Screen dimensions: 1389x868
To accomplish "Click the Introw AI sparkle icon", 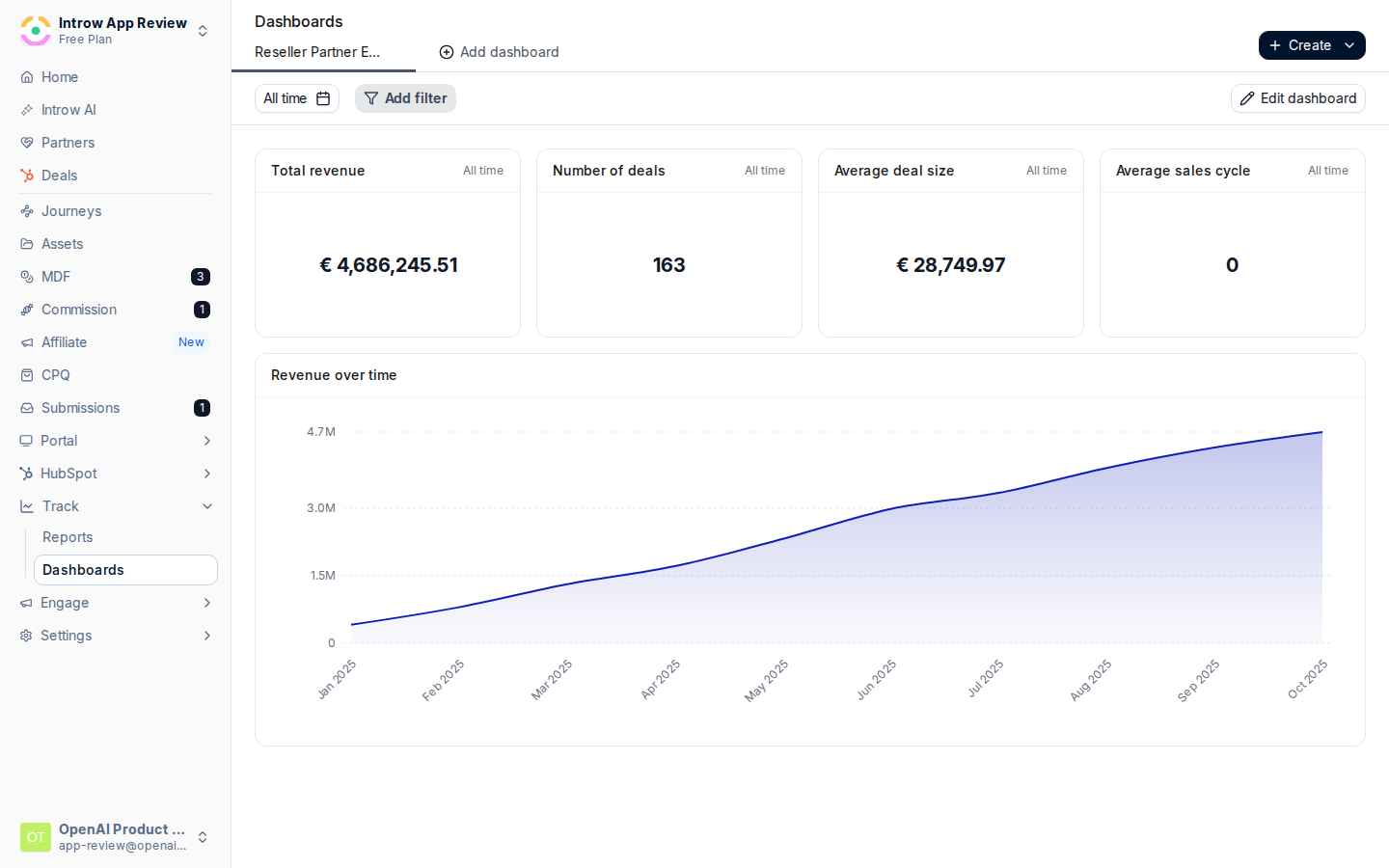I will 27,110.
